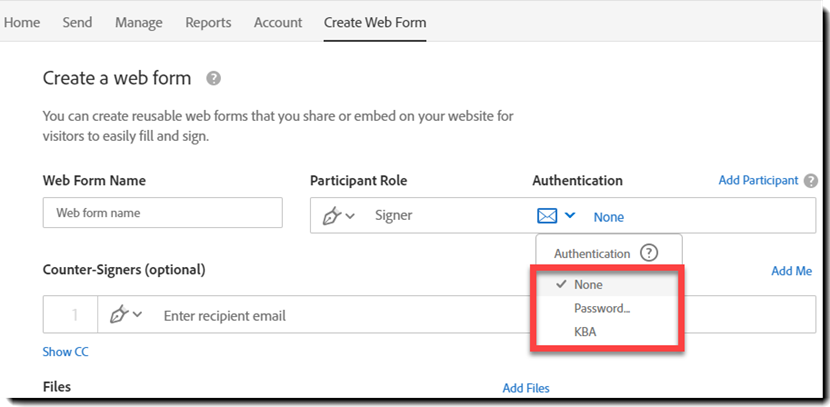Open the counter-signer role chevron dropdown

[137, 315]
